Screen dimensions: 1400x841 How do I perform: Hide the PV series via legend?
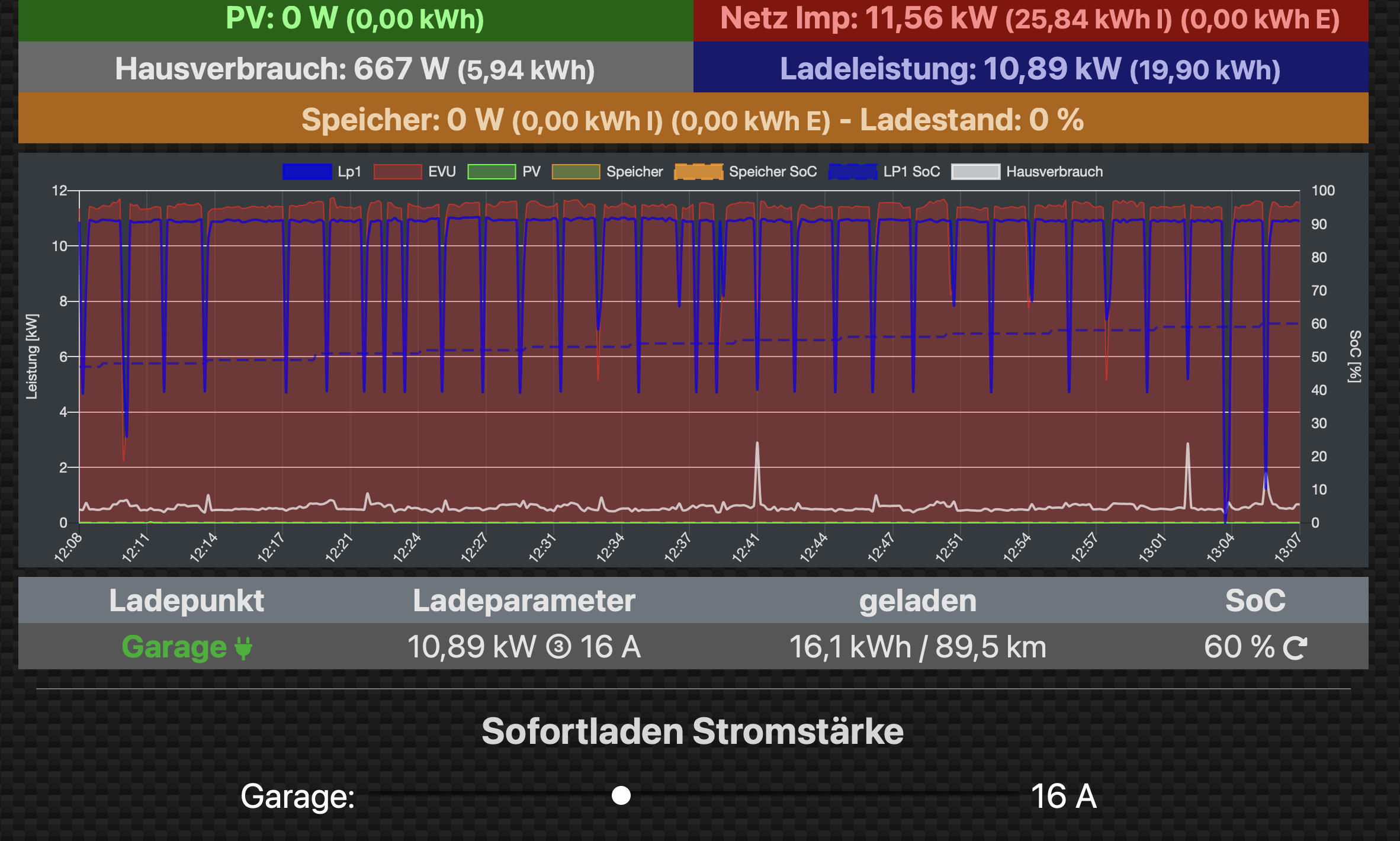pos(492,172)
